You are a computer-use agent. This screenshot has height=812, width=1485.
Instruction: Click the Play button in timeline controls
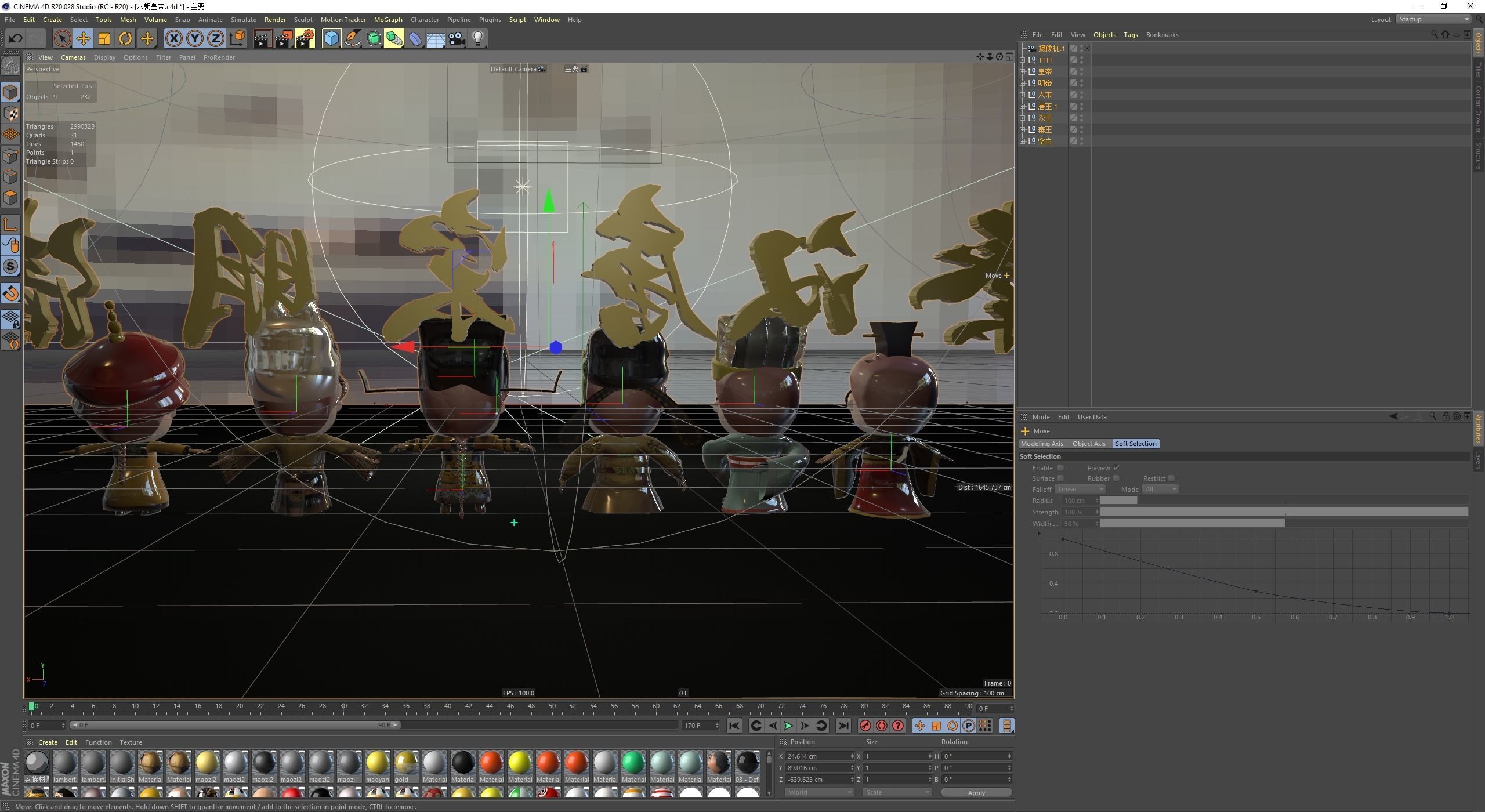click(788, 726)
